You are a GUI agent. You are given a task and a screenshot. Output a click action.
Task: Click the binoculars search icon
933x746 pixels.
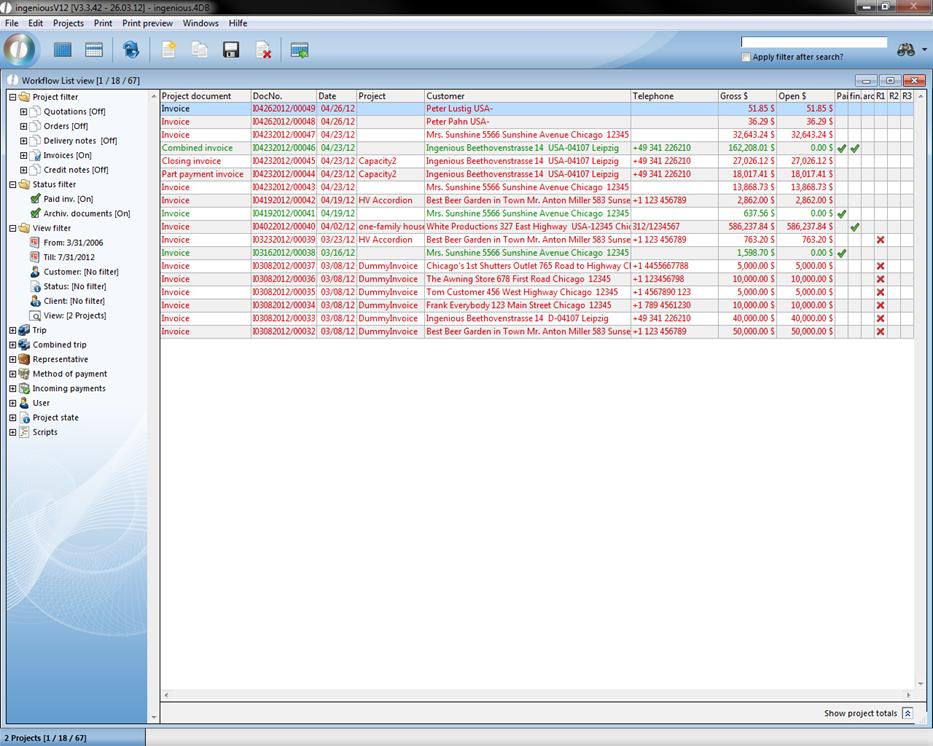point(905,50)
